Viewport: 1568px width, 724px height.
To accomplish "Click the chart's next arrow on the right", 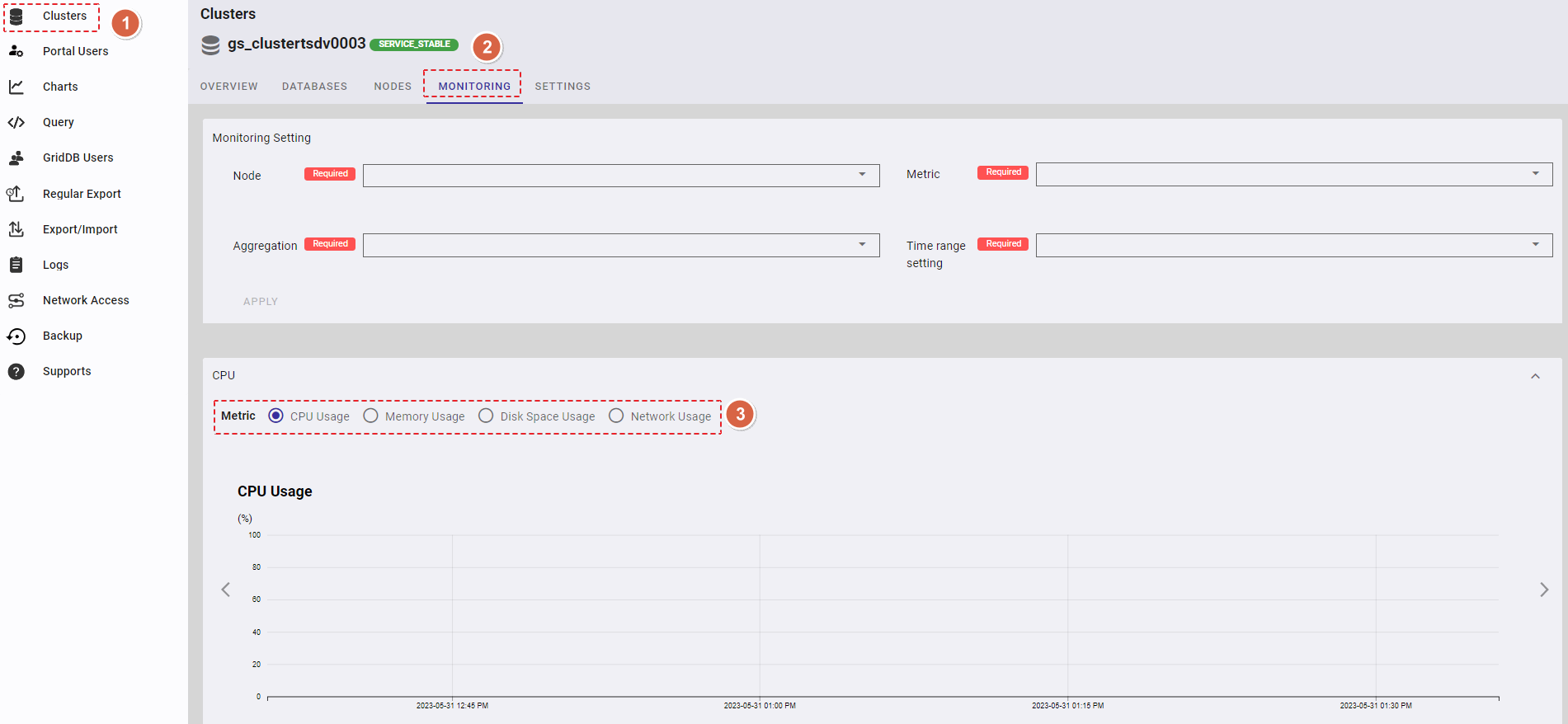I will [x=1543, y=590].
